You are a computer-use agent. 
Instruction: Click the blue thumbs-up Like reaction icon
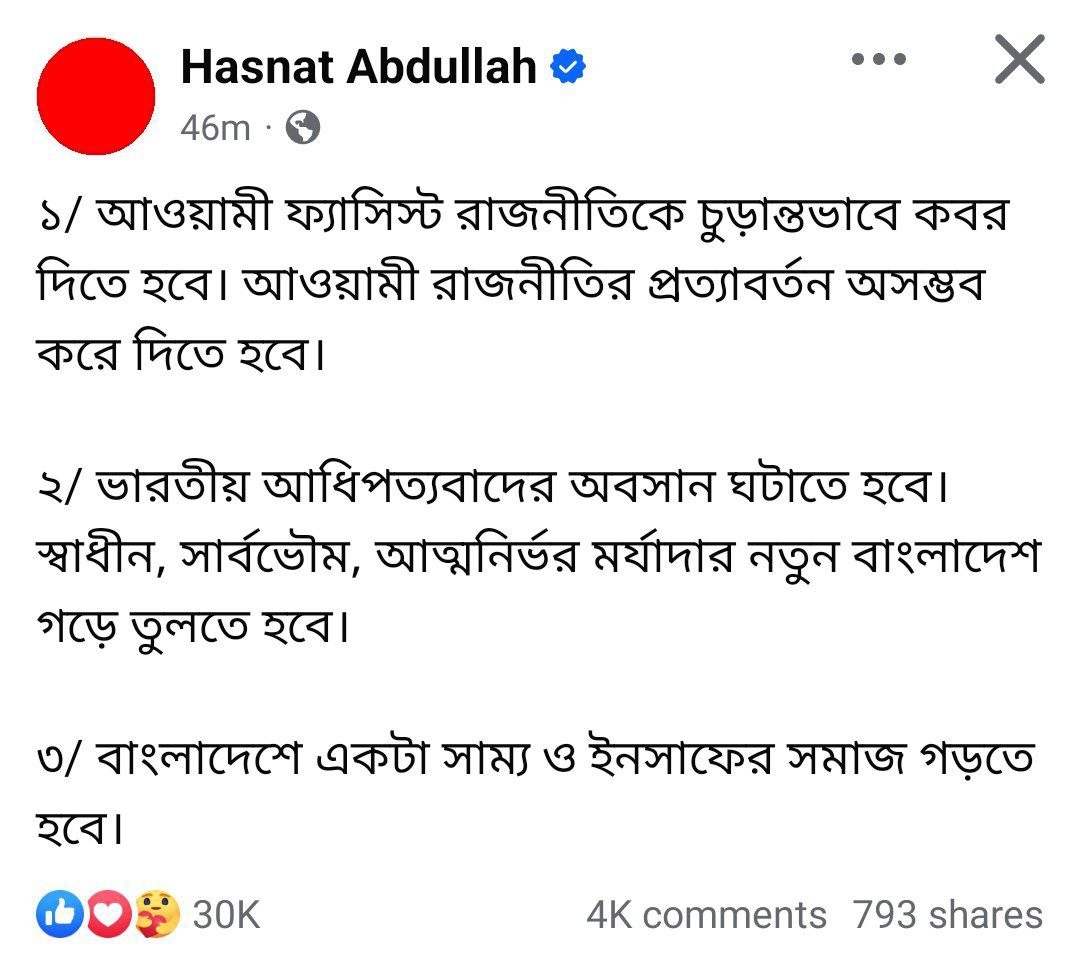[x=61, y=914]
